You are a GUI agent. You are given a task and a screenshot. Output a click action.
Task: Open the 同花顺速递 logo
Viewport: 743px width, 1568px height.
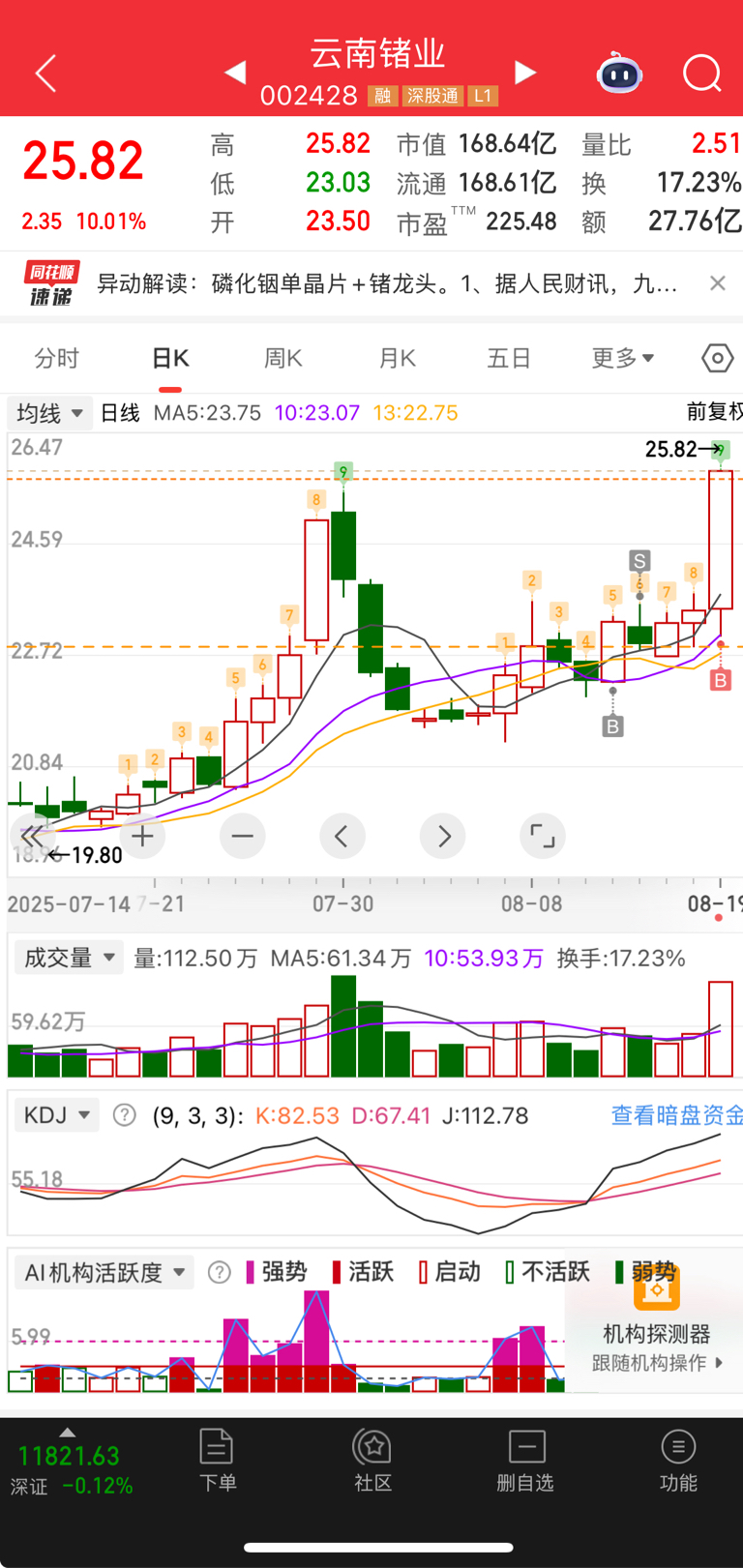tap(51, 283)
